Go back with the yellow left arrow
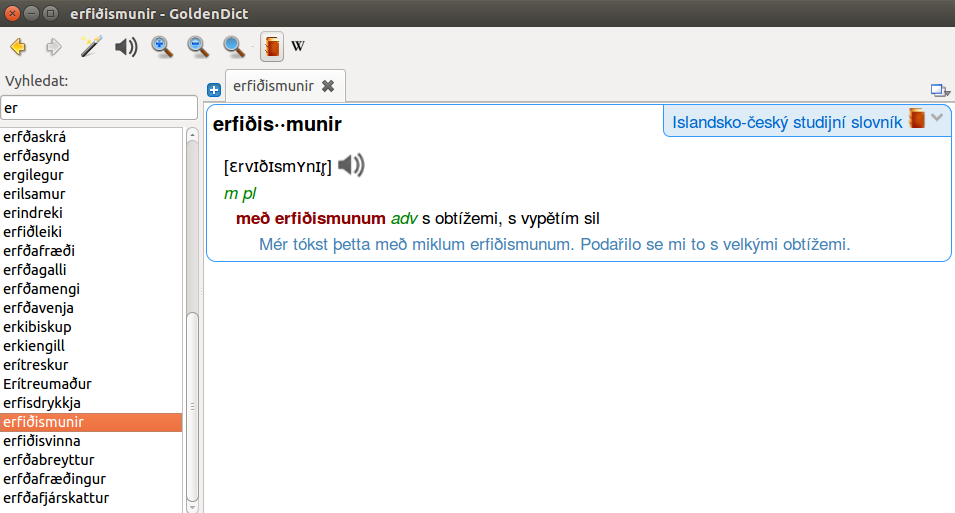The image size is (955, 513). pos(18,46)
